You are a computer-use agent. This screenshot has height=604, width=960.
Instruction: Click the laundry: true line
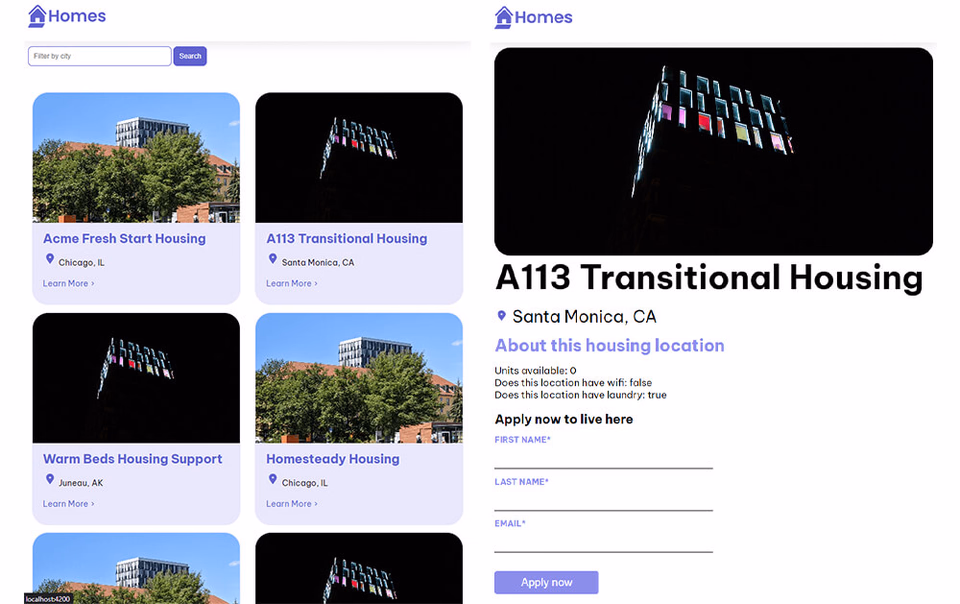click(580, 395)
